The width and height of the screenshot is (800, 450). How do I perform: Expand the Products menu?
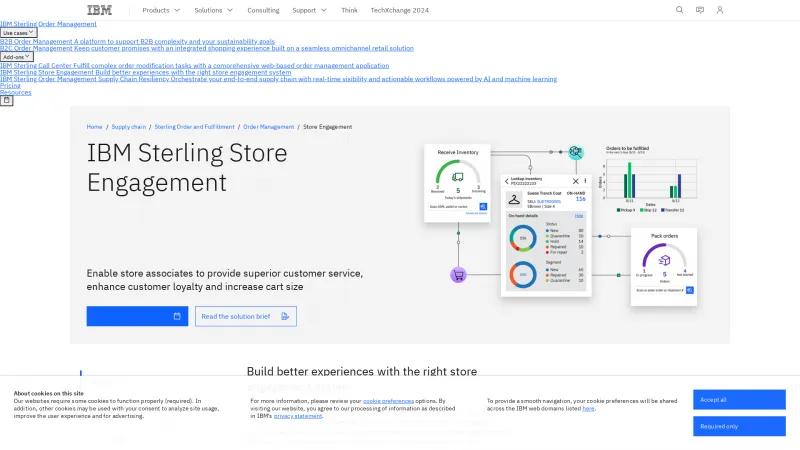161,10
